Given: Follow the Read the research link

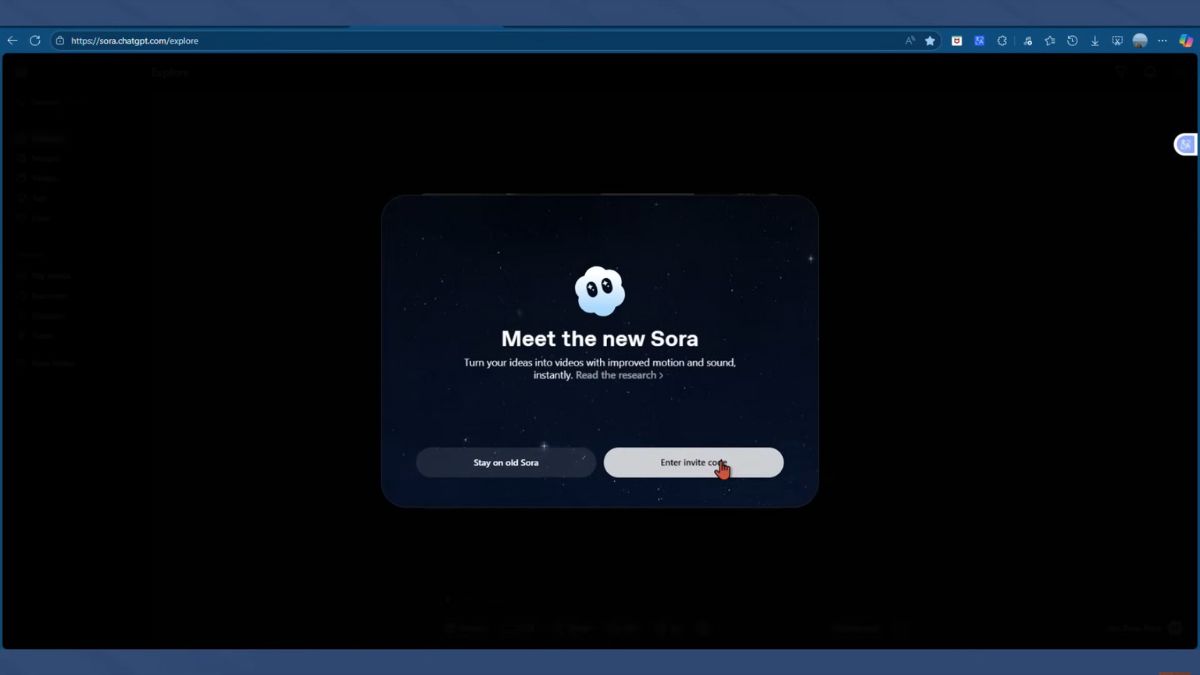Looking at the screenshot, I should [619, 375].
